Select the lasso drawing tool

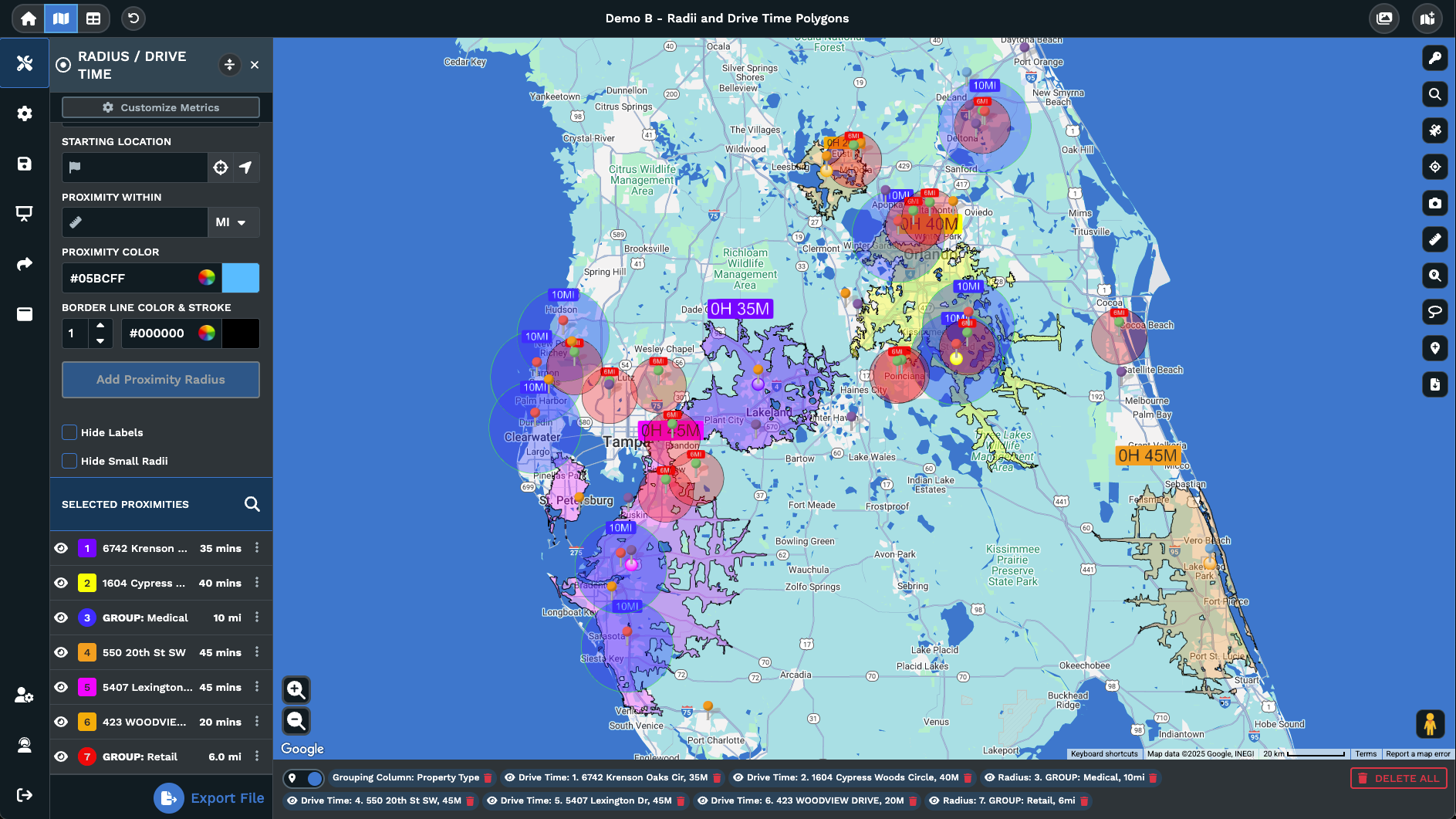coord(1434,312)
